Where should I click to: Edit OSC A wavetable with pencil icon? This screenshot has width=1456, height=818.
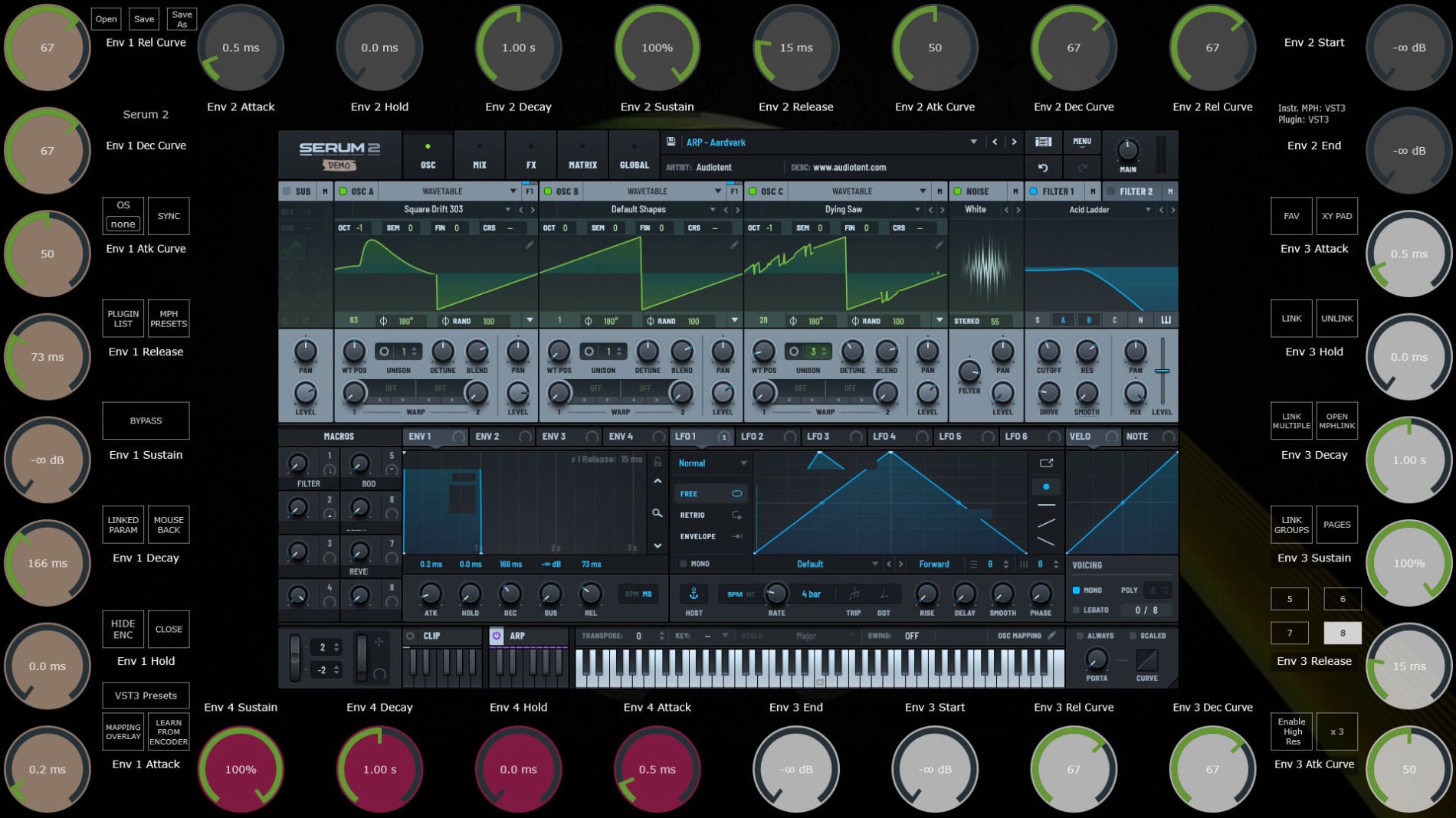pyautogui.click(x=530, y=245)
